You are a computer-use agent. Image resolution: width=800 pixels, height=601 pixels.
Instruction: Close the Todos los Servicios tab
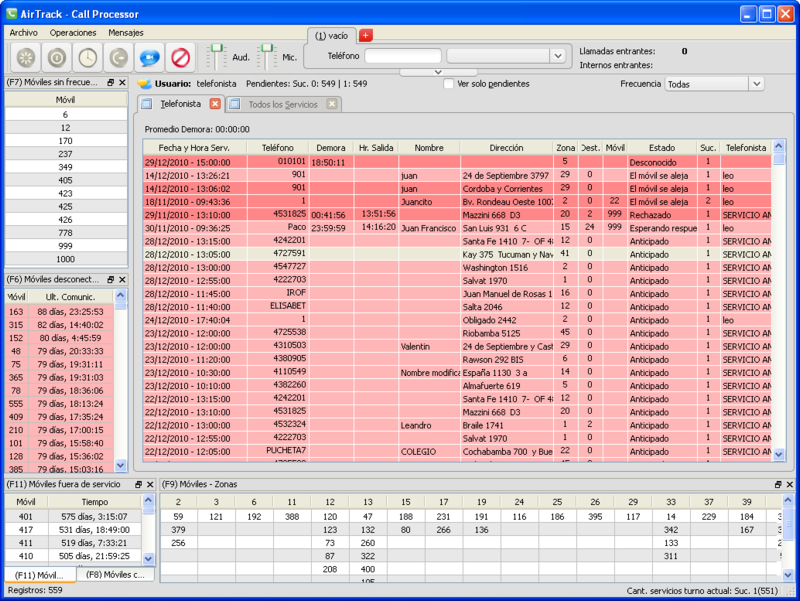(x=332, y=104)
